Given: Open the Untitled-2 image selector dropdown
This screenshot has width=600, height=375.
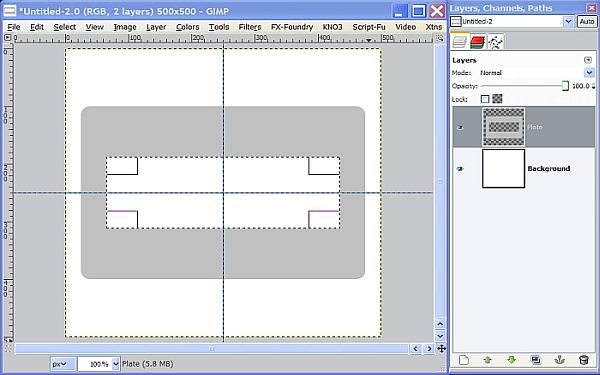Looking at the screenshot, I should click(x=568, y=21).
